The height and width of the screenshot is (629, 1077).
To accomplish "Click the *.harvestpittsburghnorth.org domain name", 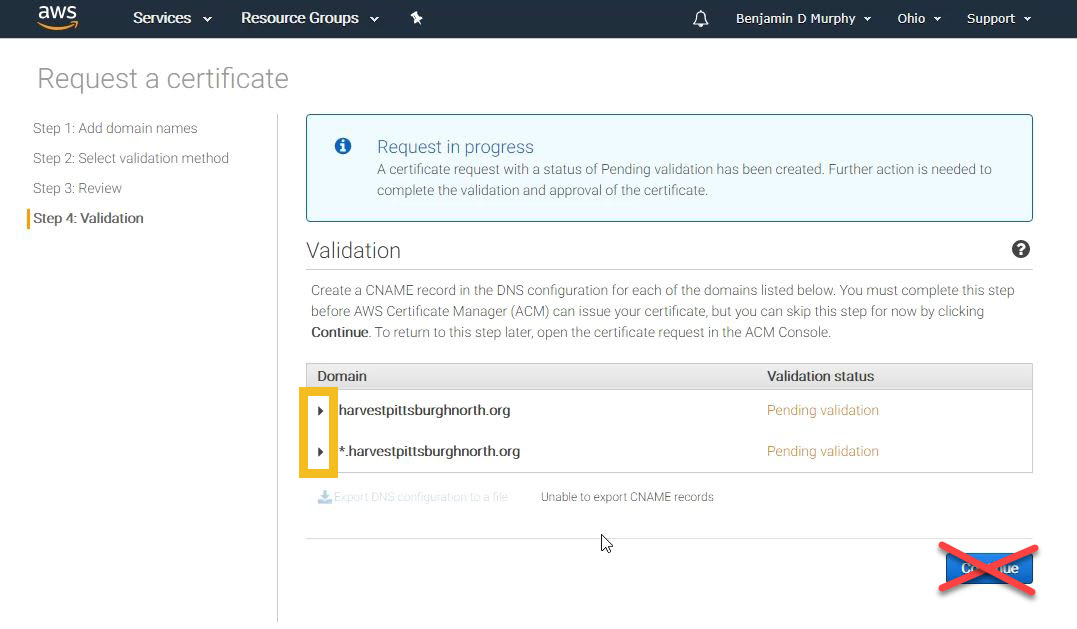I will click(x=429, y=451).
